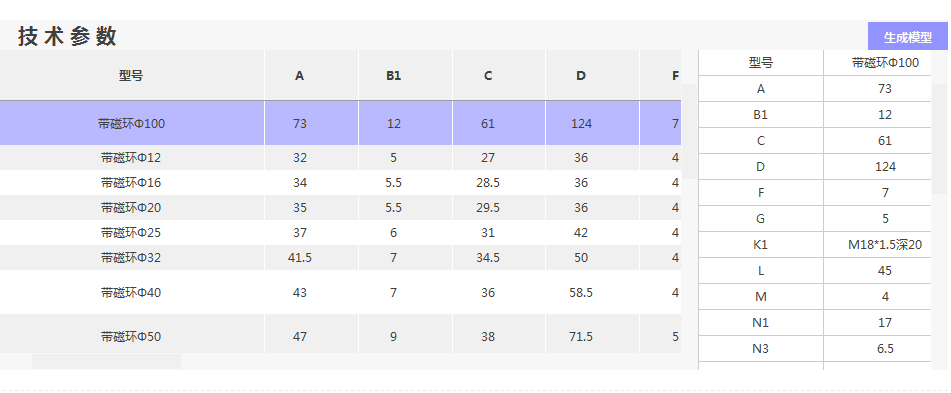Click the D column header

point(581,76)
